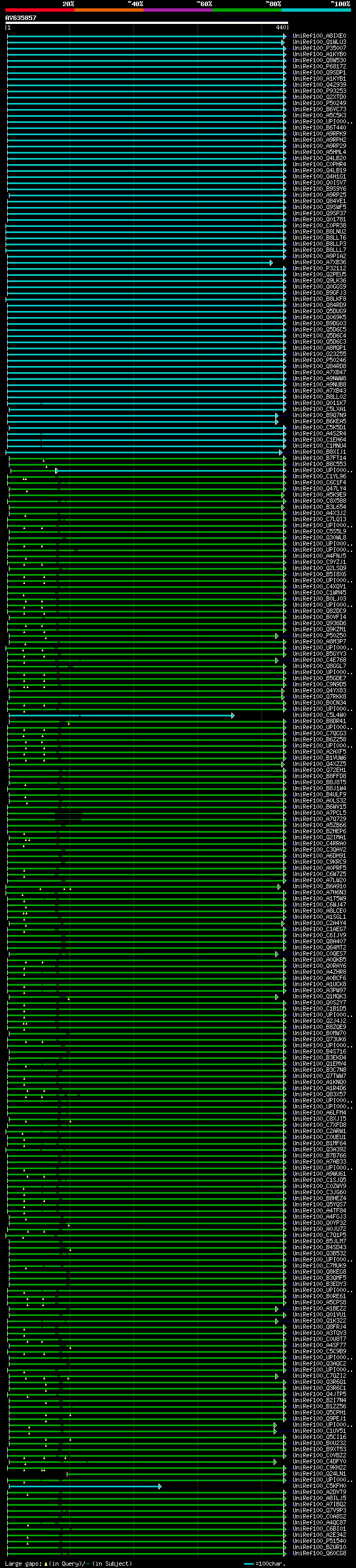Click the short cyan alignment bar for C5L4W0
This screenshot has width=356, height=1568.
click(121, 715)
